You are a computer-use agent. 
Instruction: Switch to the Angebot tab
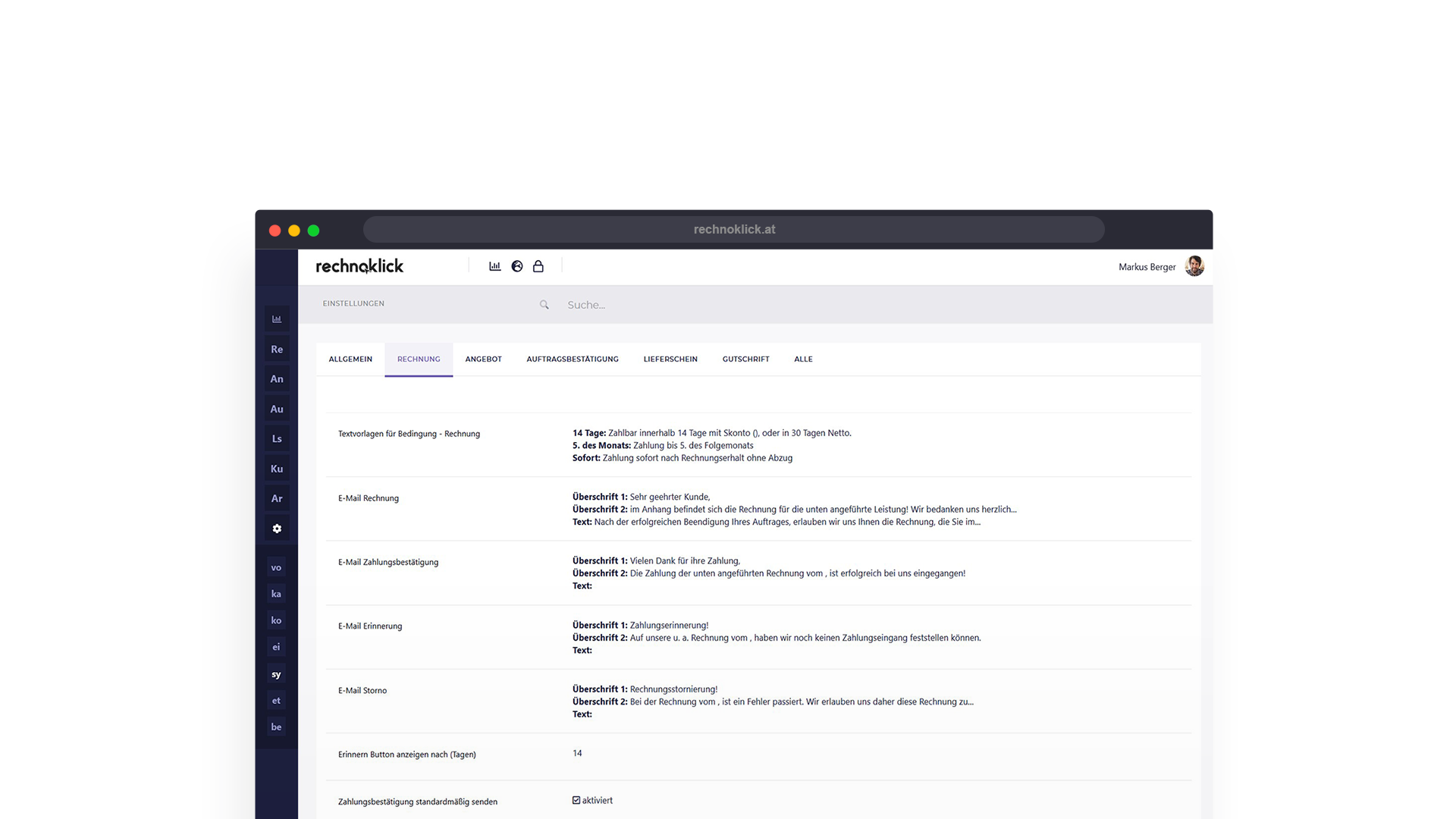click(484, 359)
